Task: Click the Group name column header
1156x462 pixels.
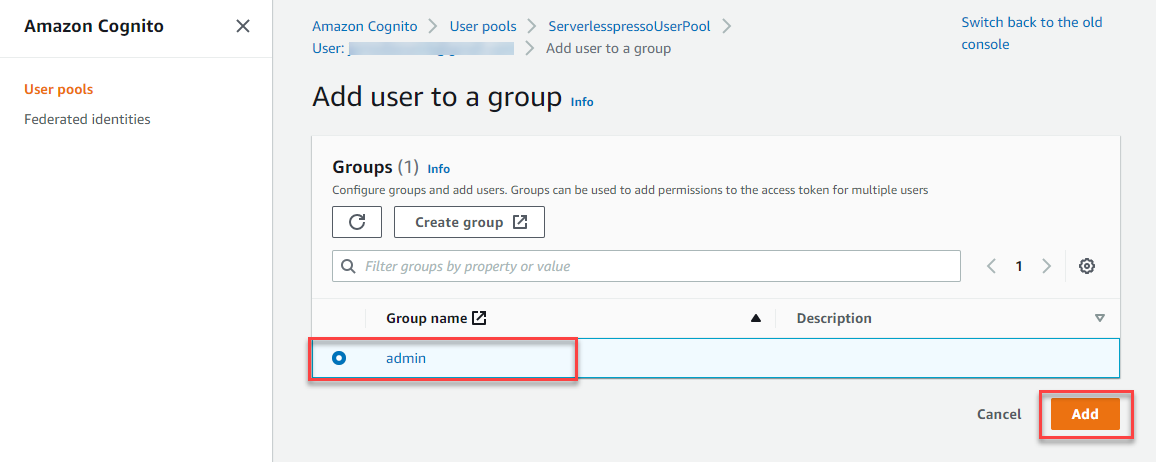Action: tap(426, 318)
